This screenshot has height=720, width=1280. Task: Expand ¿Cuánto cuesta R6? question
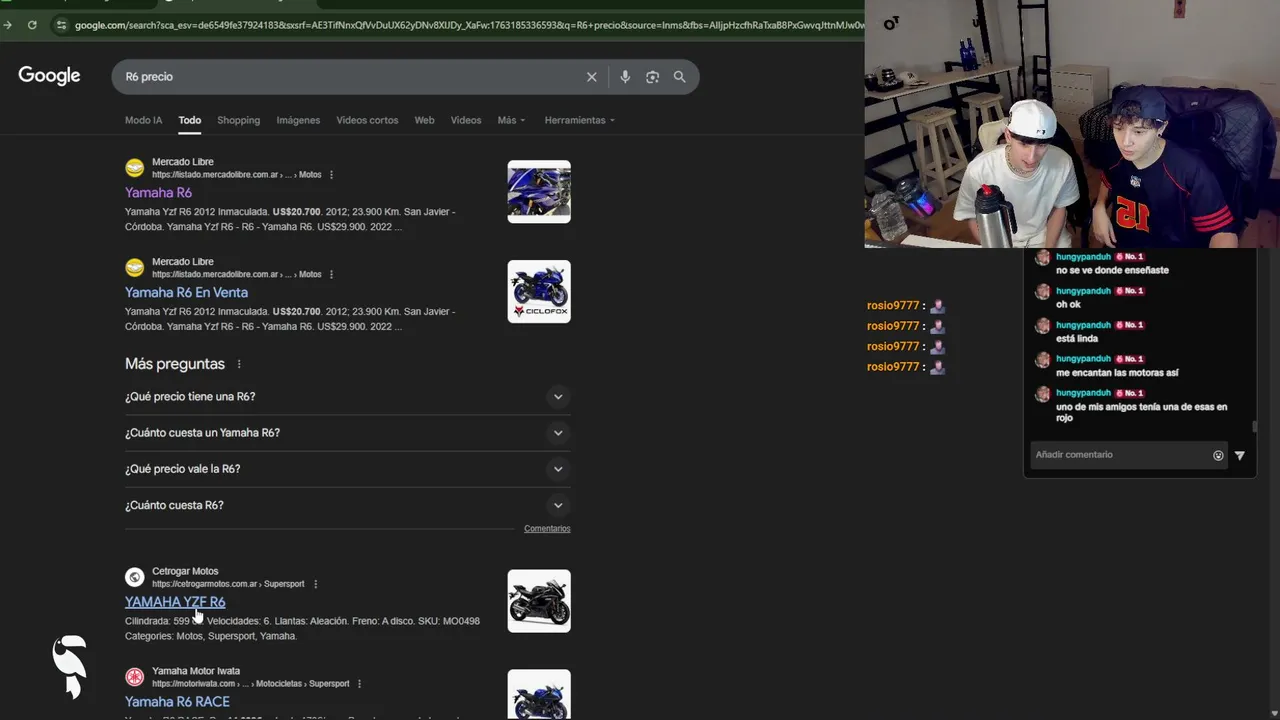tap(347, 505)
